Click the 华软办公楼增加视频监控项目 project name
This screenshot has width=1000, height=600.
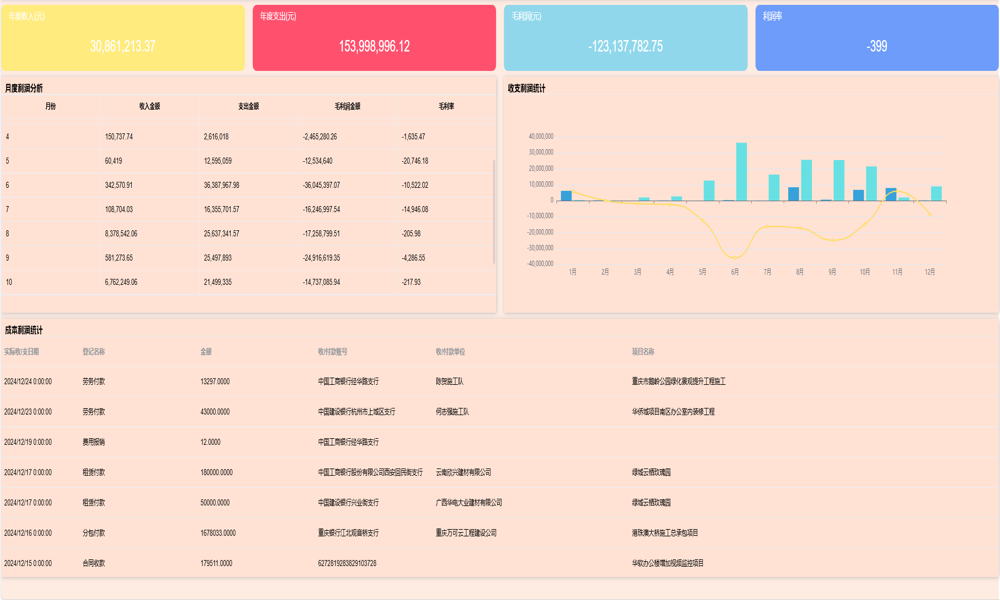tap(667, 564)
